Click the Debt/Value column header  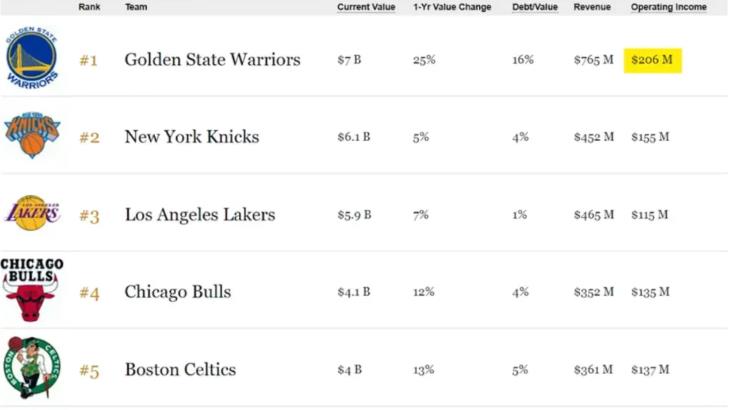(535, 8)
